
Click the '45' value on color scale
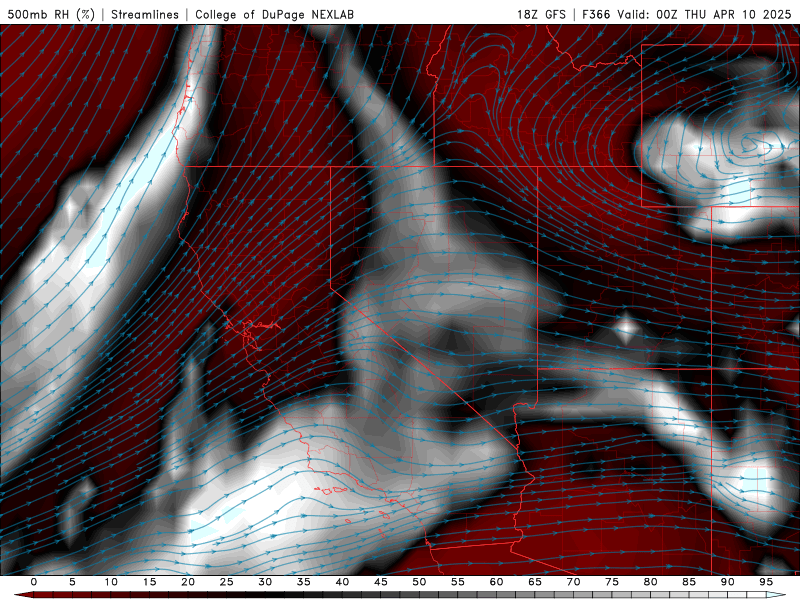[380, 582]
